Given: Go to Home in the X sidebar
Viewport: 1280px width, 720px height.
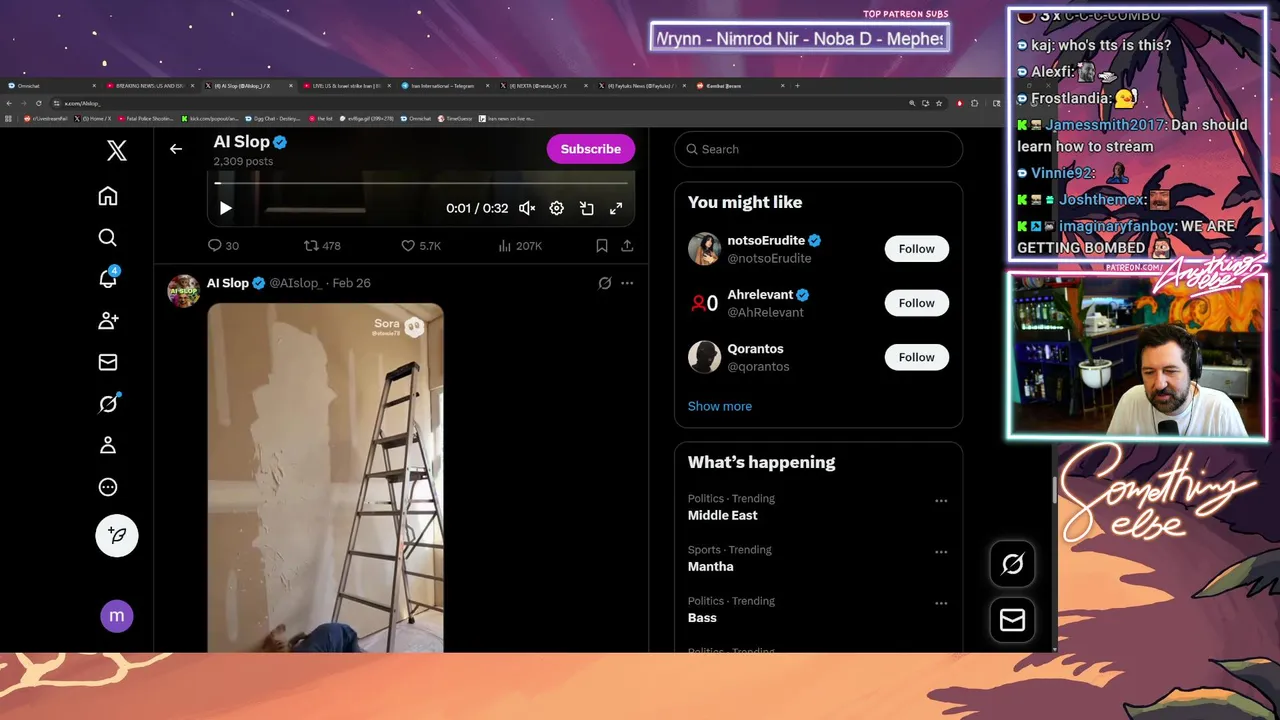Looking at the screenshot, I should click(x=108, y=196).
